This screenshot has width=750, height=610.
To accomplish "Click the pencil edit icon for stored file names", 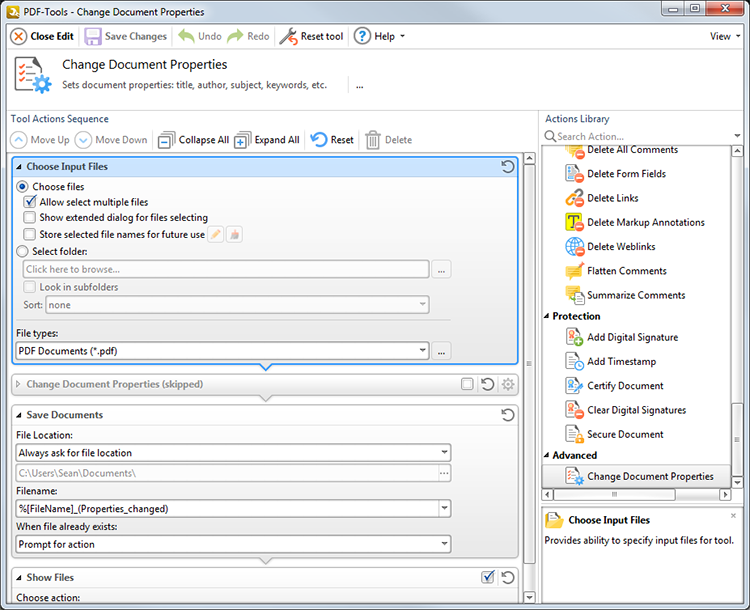I will tap(216, 234).
